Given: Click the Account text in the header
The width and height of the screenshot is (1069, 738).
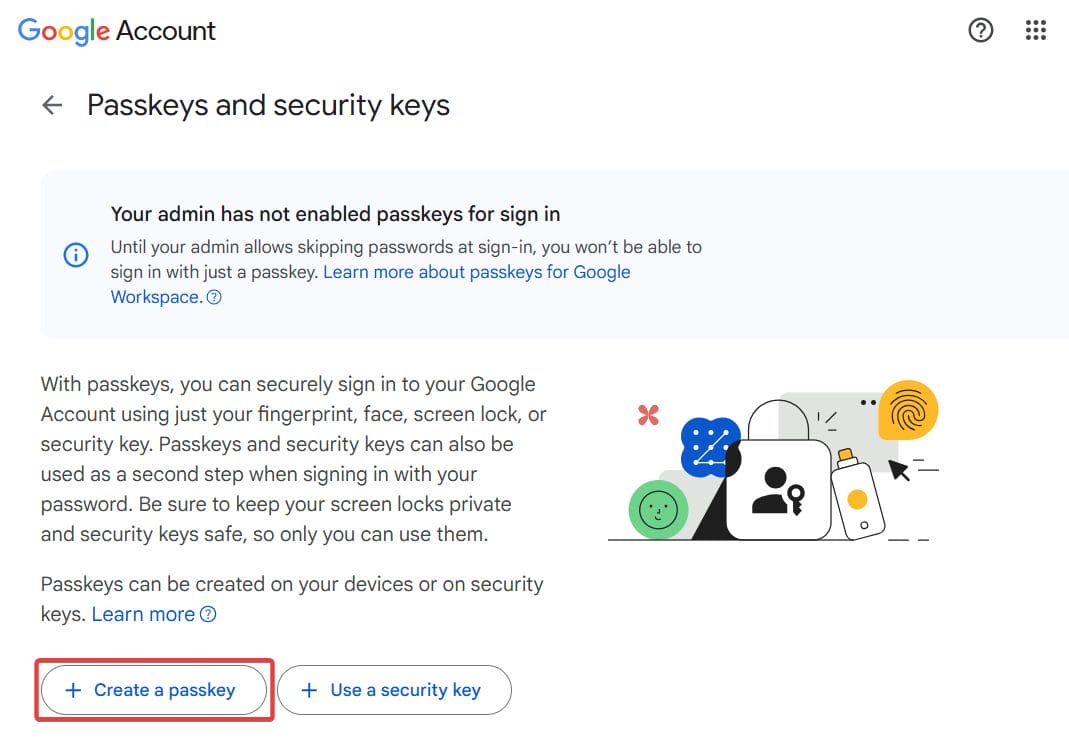Looking at the screenshot, I should click(x=166, y=30).
